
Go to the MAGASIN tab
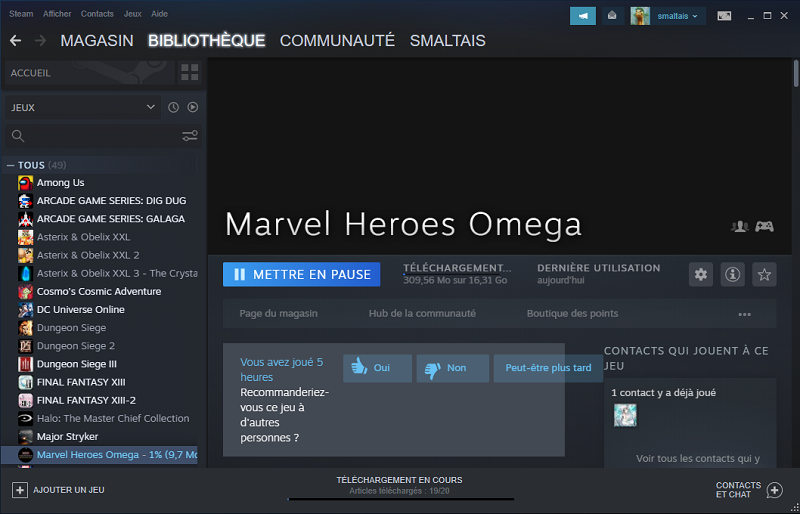97,41
